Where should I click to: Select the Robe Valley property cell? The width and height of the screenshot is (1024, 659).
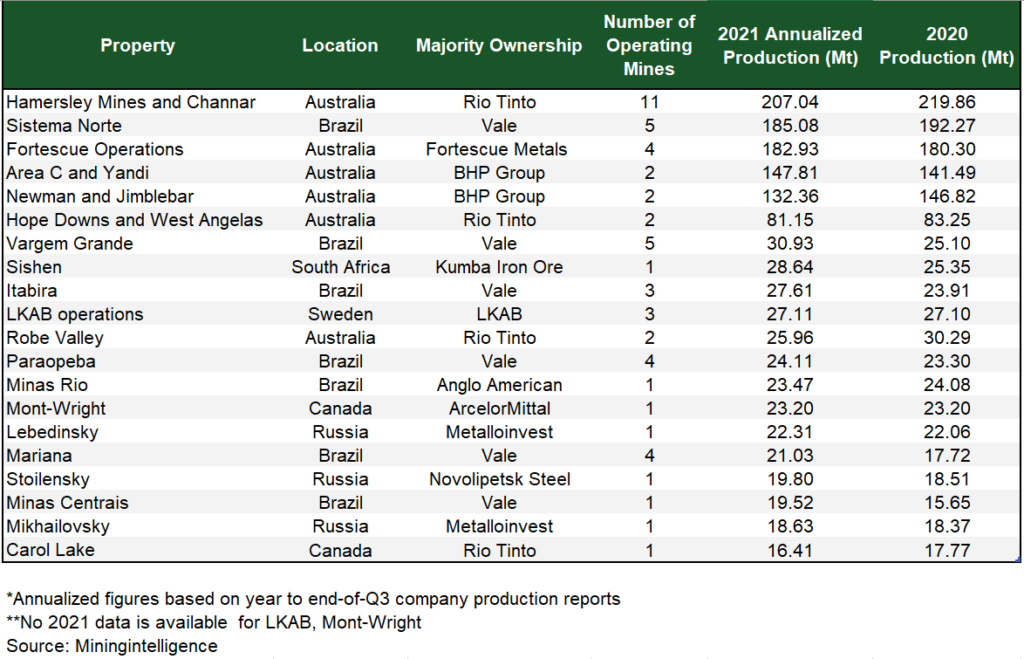pyautogui.click(x=55, y=338)
